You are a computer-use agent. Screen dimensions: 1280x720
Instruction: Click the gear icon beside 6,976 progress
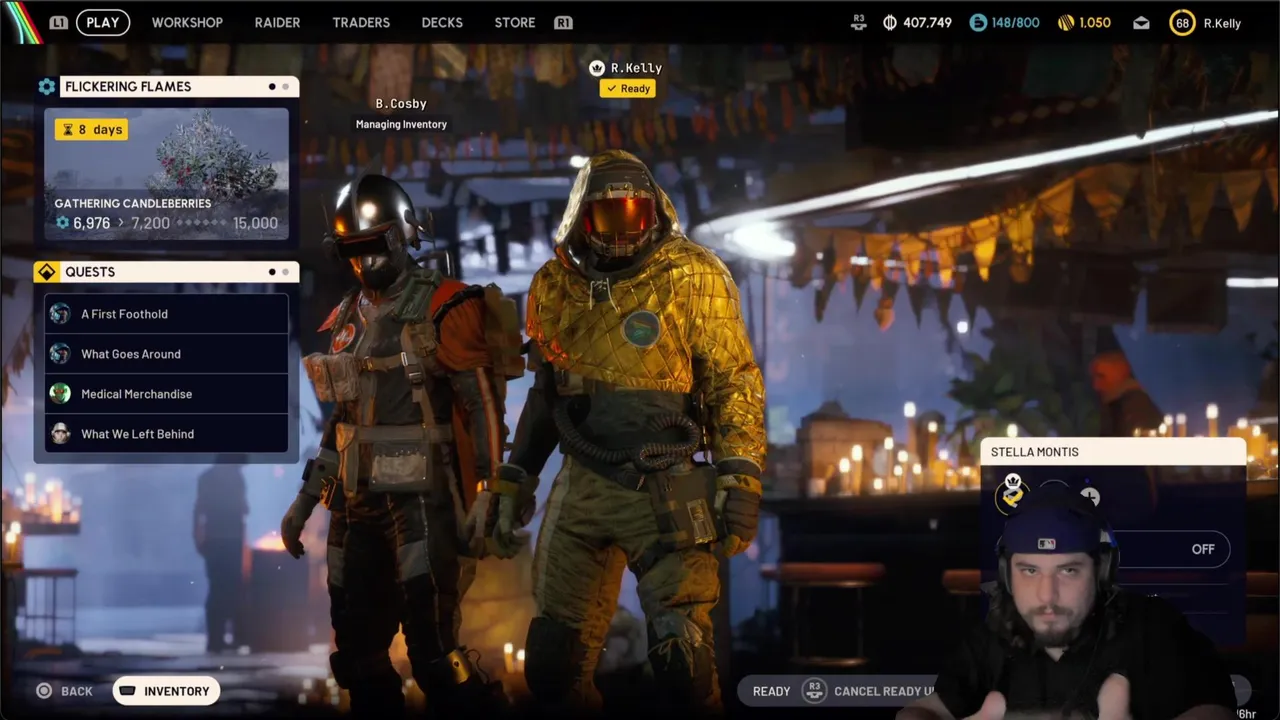62,223
